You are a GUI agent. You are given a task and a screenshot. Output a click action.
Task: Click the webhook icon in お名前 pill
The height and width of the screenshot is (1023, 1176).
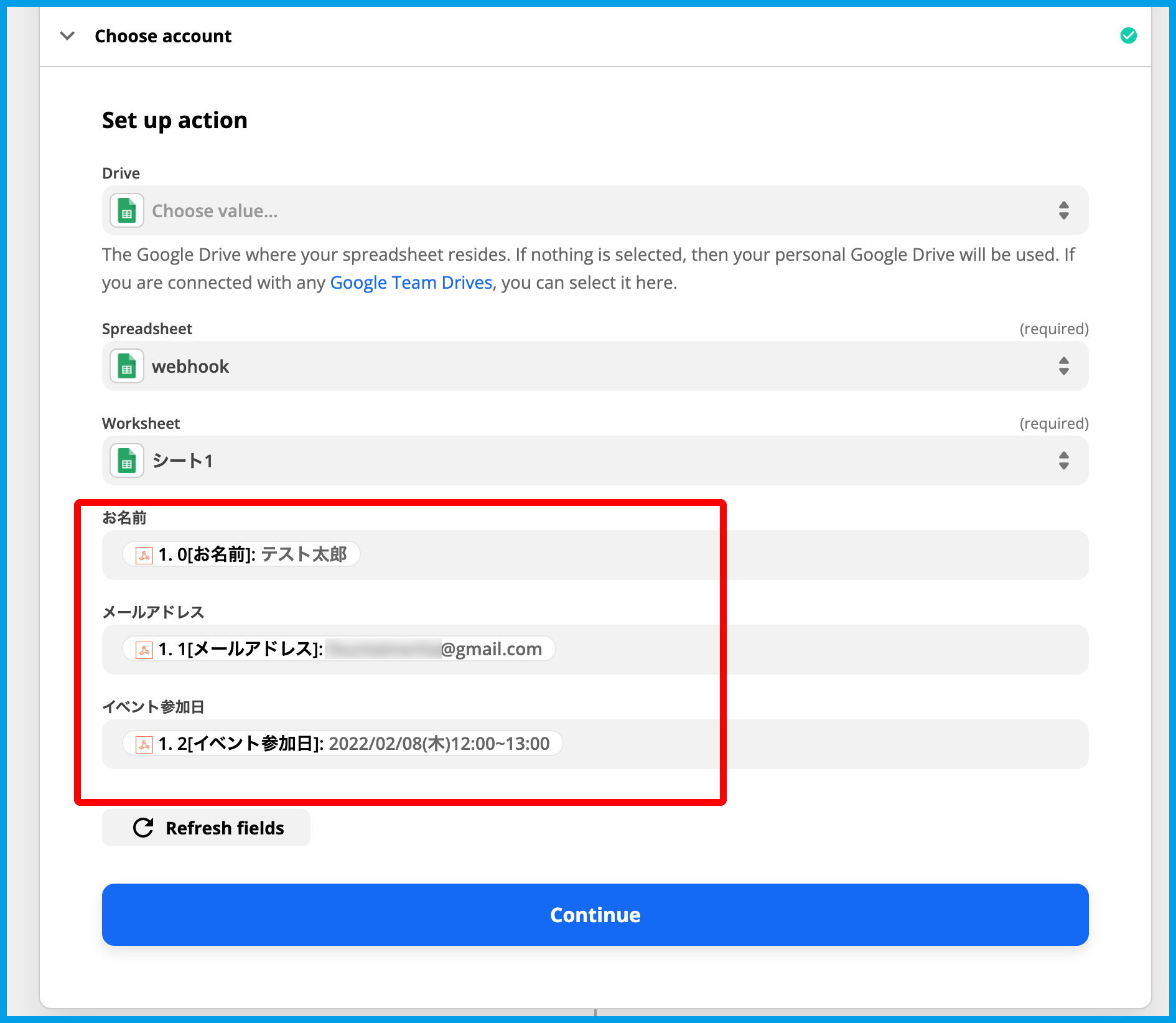click(x=144, y=555)
